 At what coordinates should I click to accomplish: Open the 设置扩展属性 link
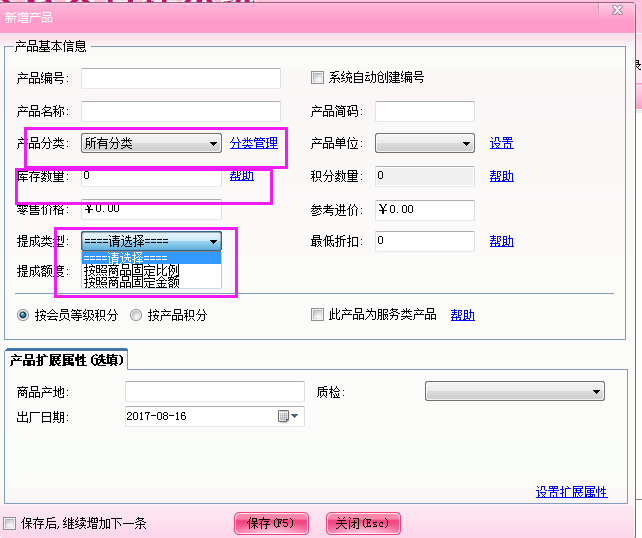point(572,492)
